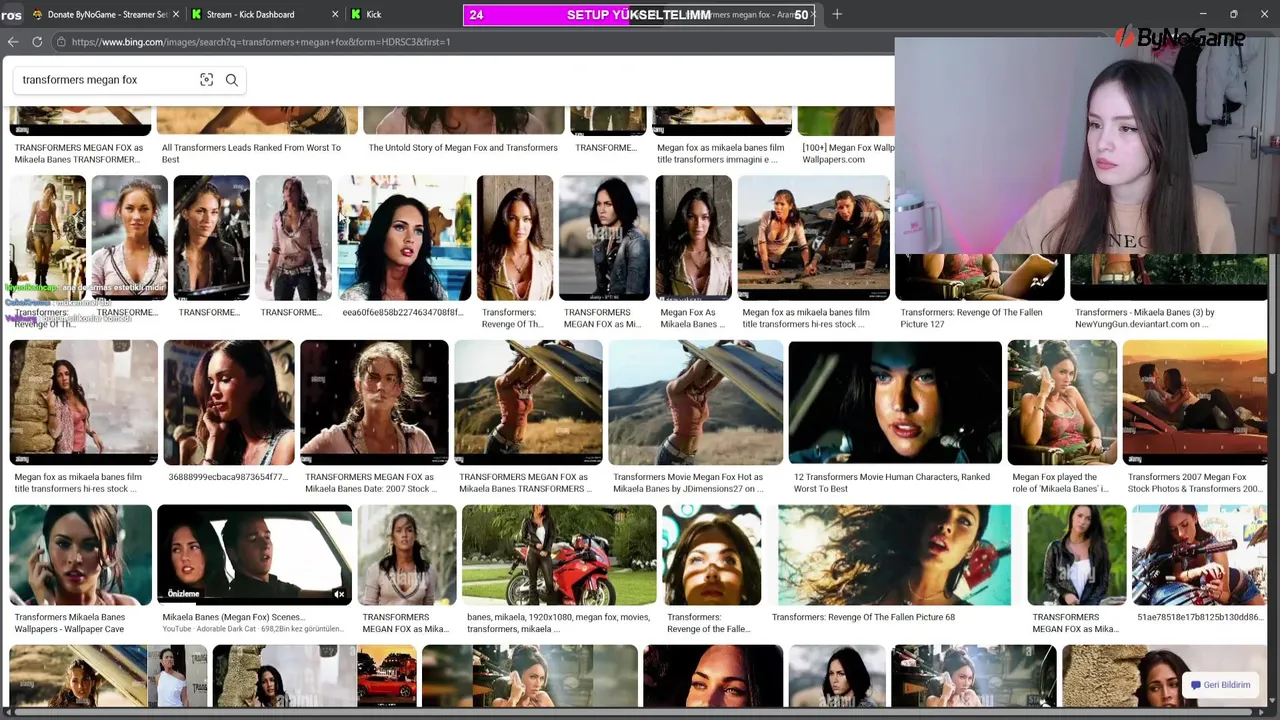
Task: Open 'Megan Fox played the role of Mikaela Banes' caption
Action: tap(1060, 483)
